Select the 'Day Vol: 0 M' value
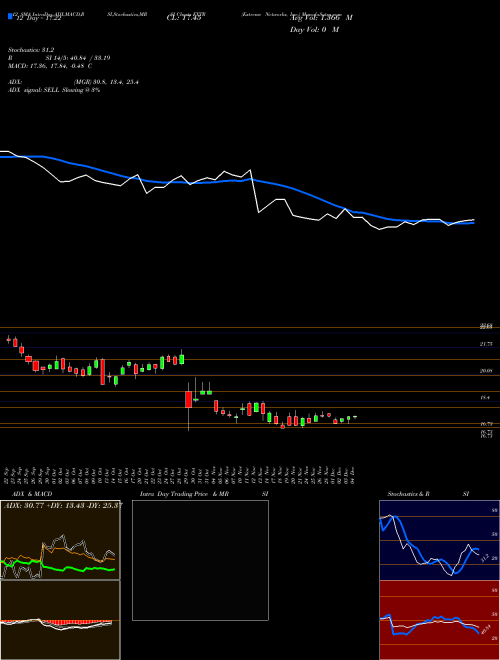 tap(314, 29)
